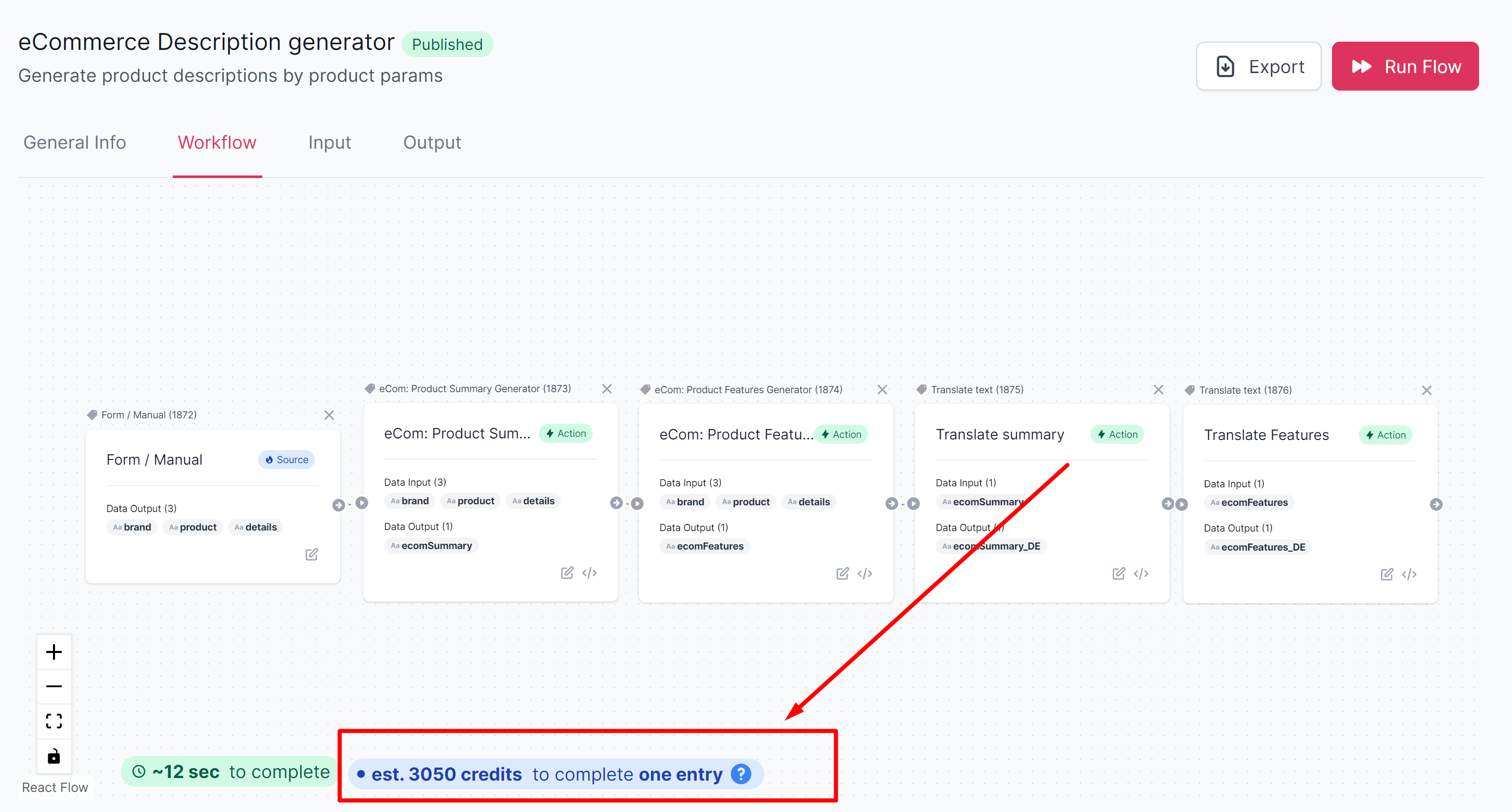The height and width of the screenshot is (812, 1512).
Task: Open code view for Translate summary node
Action: [1141, 574]
